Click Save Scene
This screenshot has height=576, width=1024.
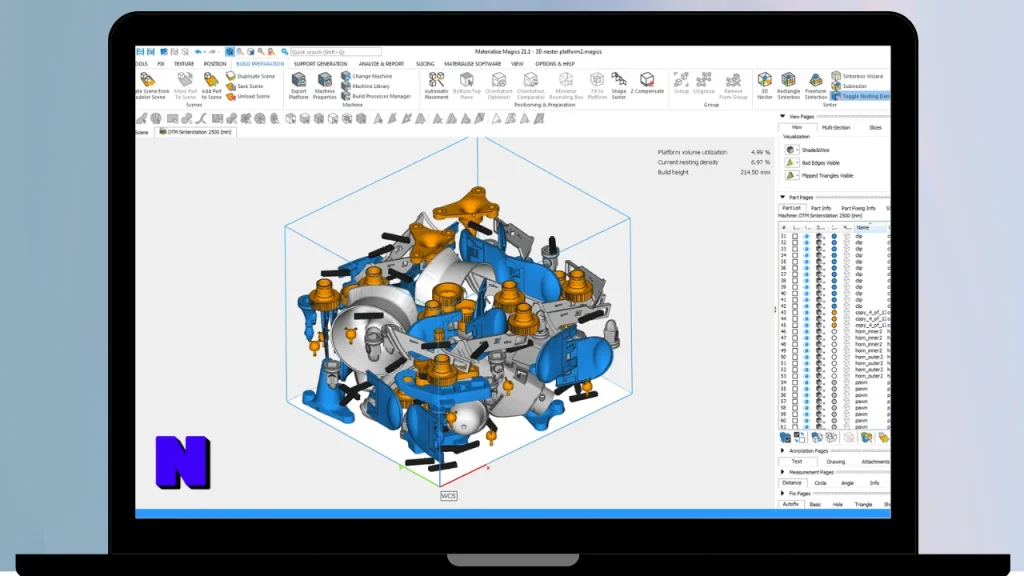(x=245, y=86)
